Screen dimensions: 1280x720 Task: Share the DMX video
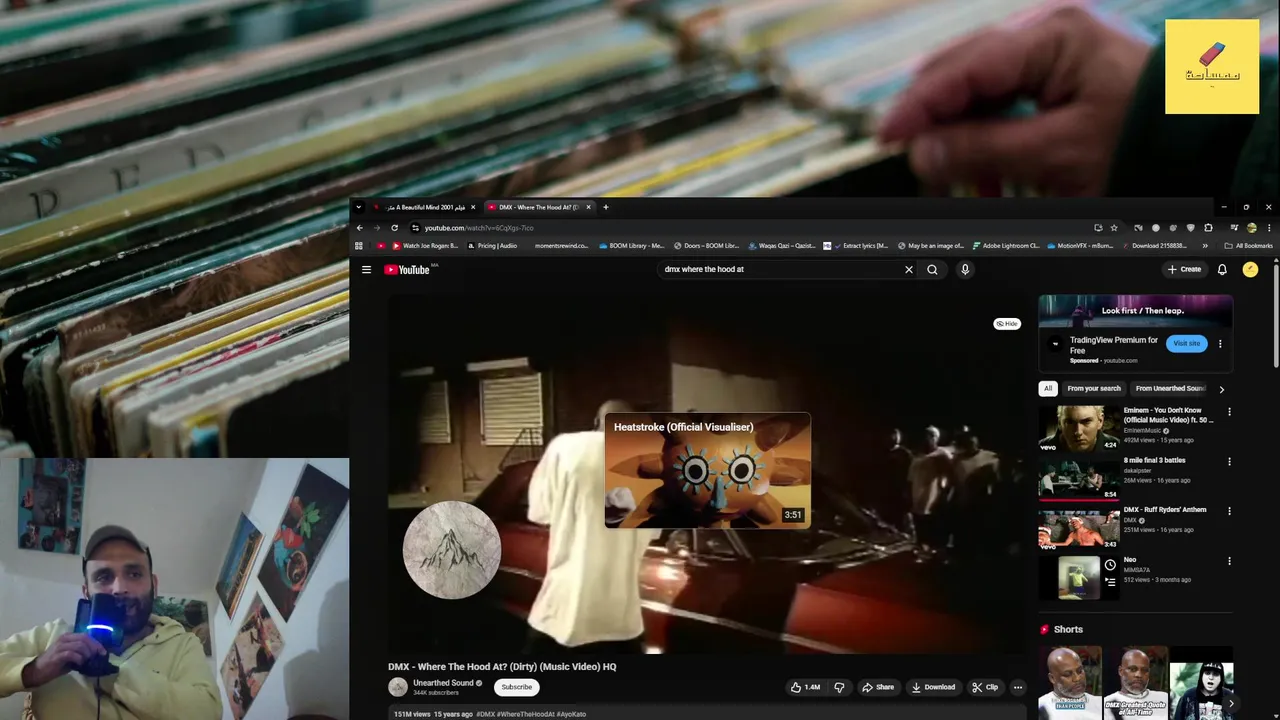(878, 687)
